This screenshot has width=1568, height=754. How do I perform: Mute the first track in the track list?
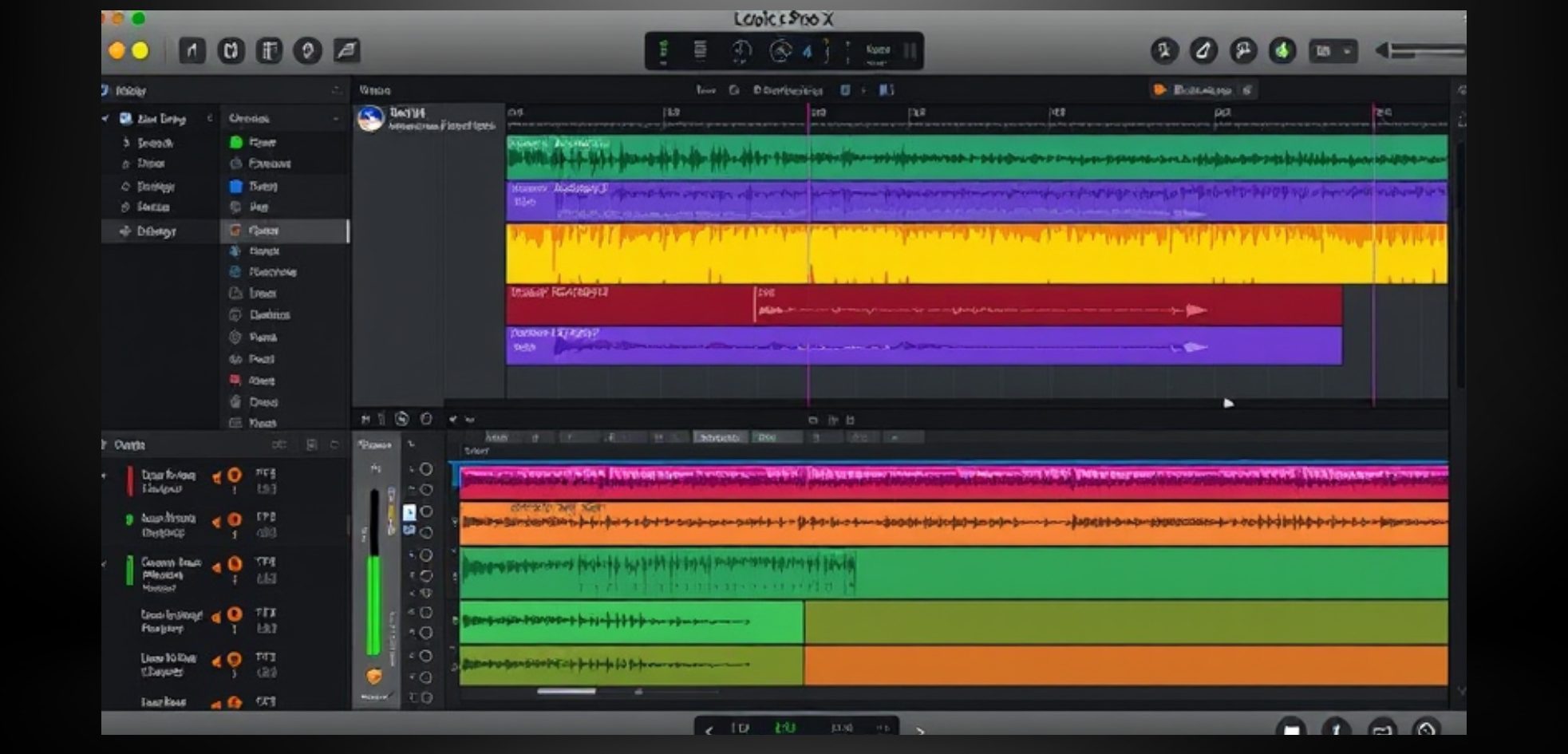click(x=217, y=476)
